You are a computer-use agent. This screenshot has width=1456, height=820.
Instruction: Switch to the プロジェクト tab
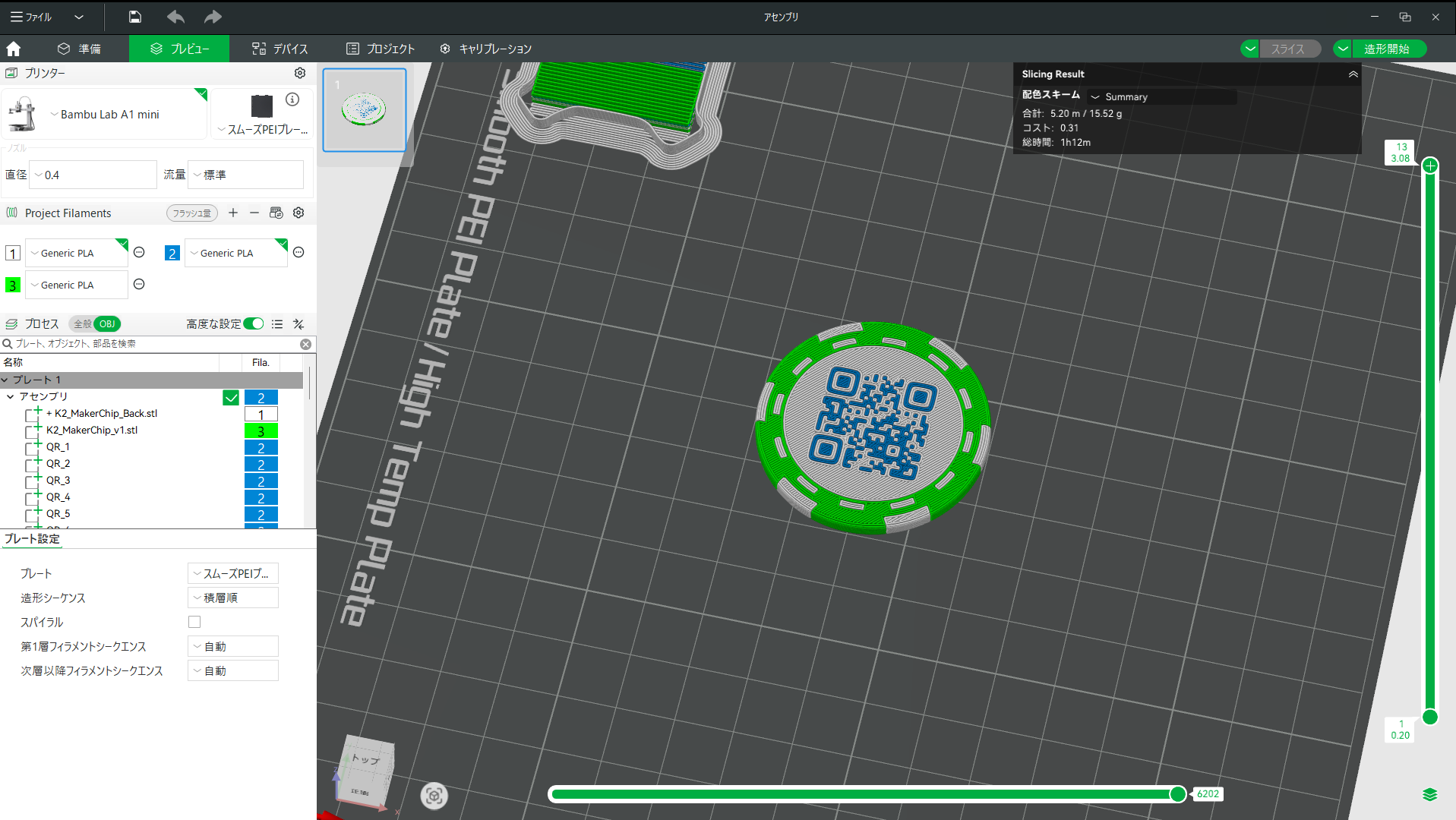point(381,49)
